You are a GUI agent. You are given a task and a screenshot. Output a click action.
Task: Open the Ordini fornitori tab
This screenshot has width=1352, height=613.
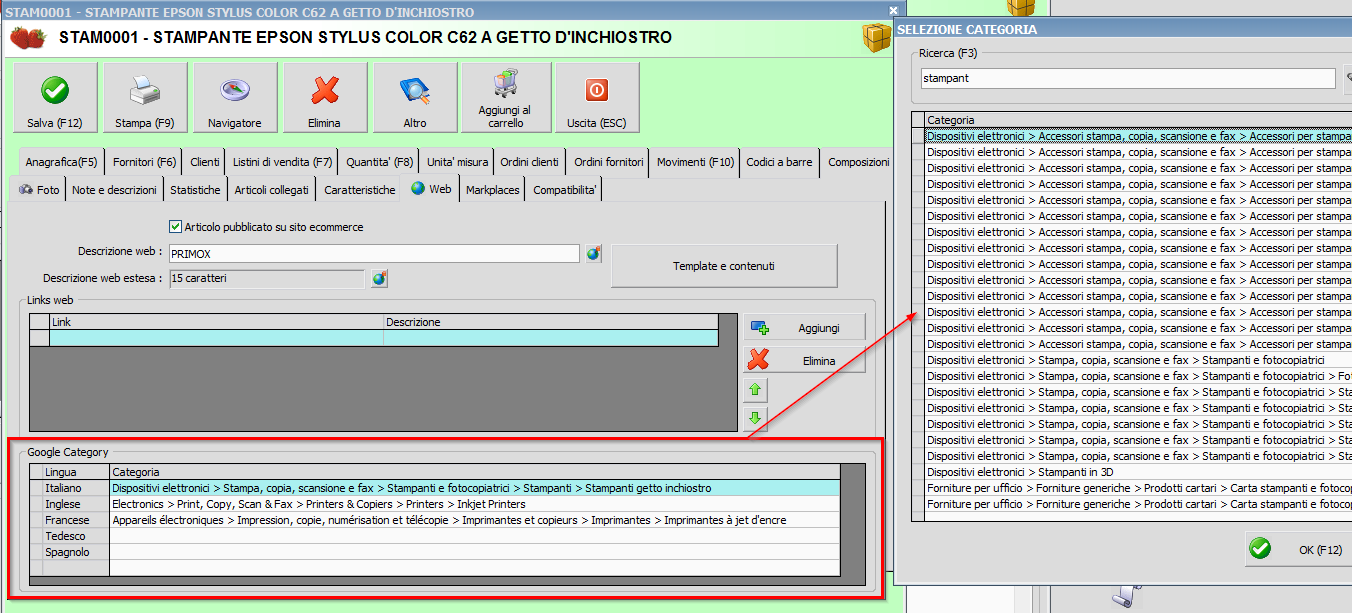point(608,162)
